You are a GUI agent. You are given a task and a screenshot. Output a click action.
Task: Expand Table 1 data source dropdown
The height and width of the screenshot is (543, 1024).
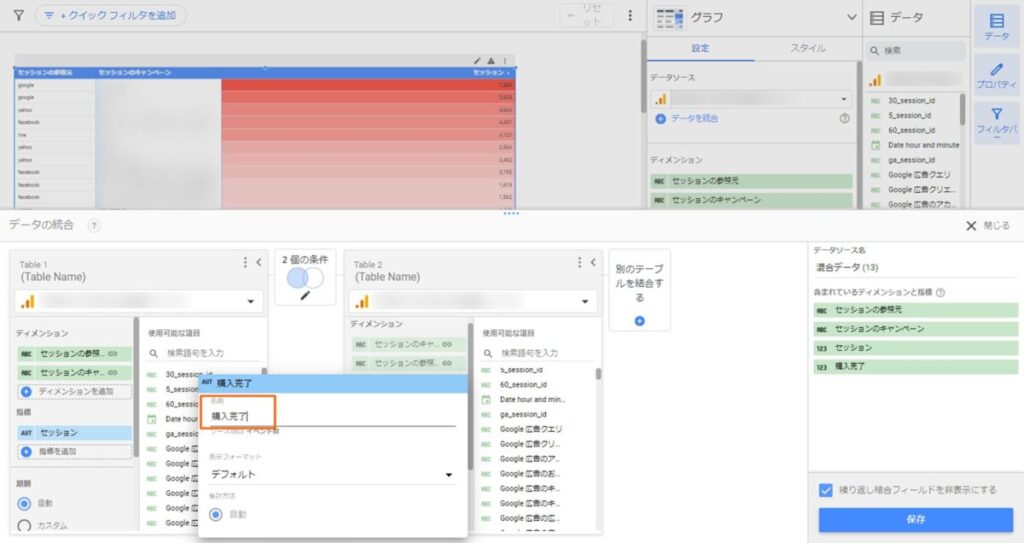(x=249, y=300)
